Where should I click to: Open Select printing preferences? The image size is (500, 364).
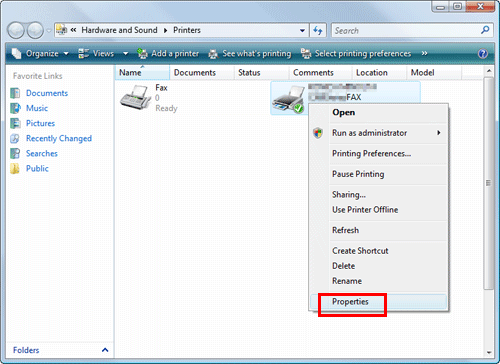(356, 54)
